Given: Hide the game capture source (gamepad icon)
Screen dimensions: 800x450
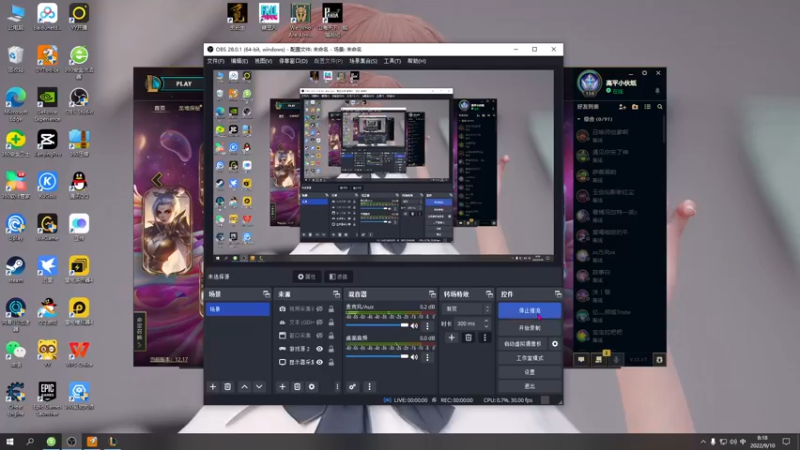Looking at the screenshot, I should (319, 349).
